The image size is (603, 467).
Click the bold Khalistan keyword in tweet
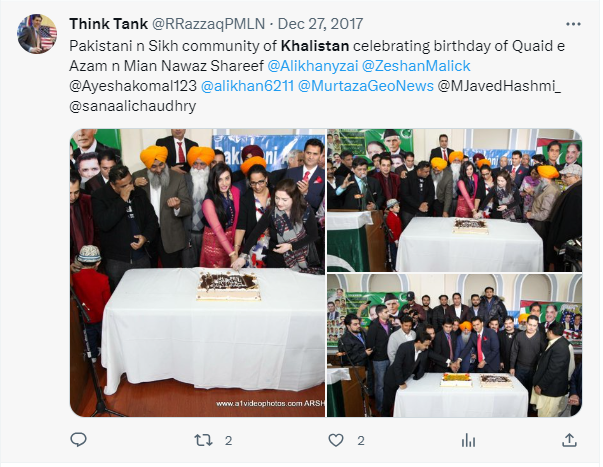pos(315,46)
